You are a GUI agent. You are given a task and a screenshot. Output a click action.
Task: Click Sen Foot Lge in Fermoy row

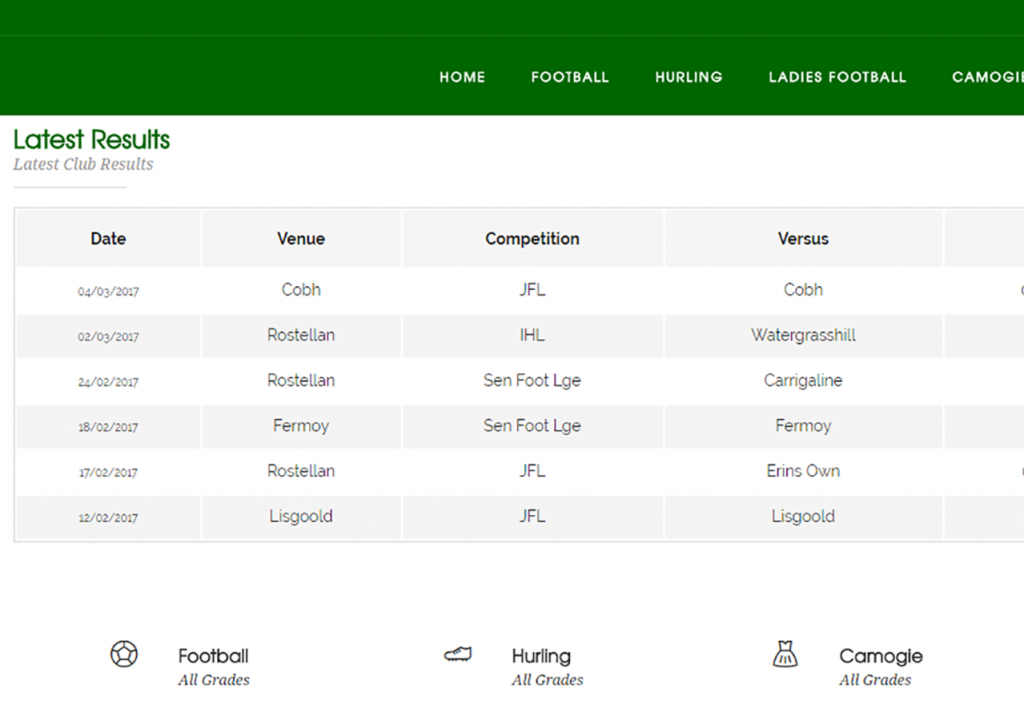[532, 426]
